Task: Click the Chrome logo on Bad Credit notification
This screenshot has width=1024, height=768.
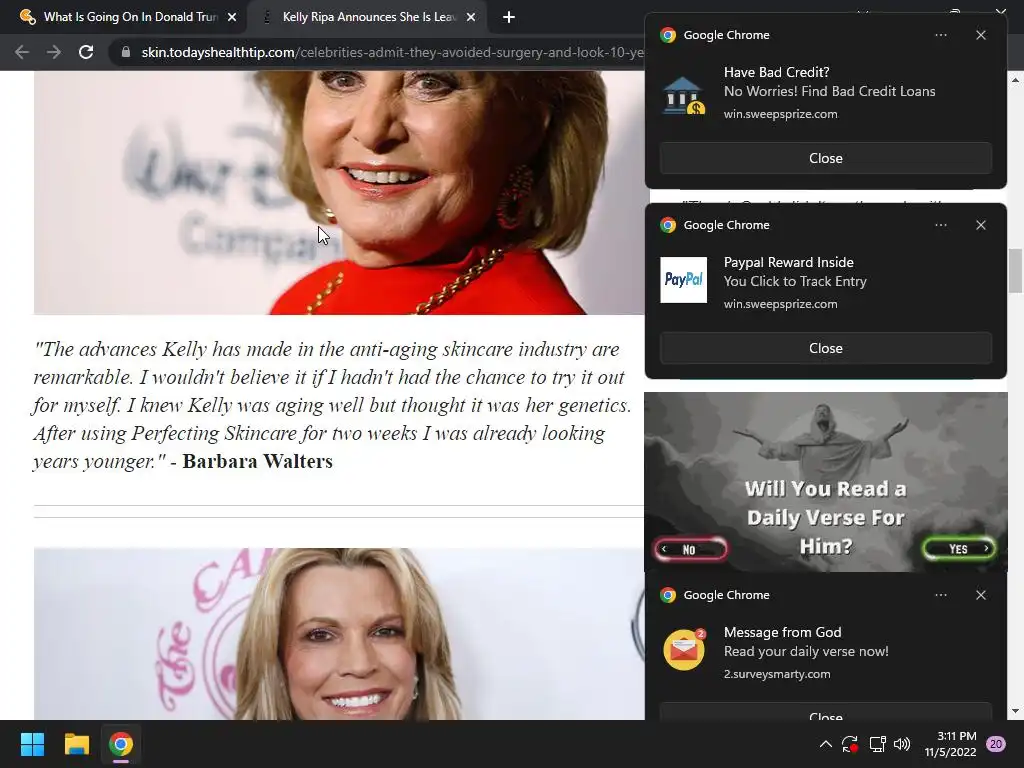Action: click(x=667, y=35)
